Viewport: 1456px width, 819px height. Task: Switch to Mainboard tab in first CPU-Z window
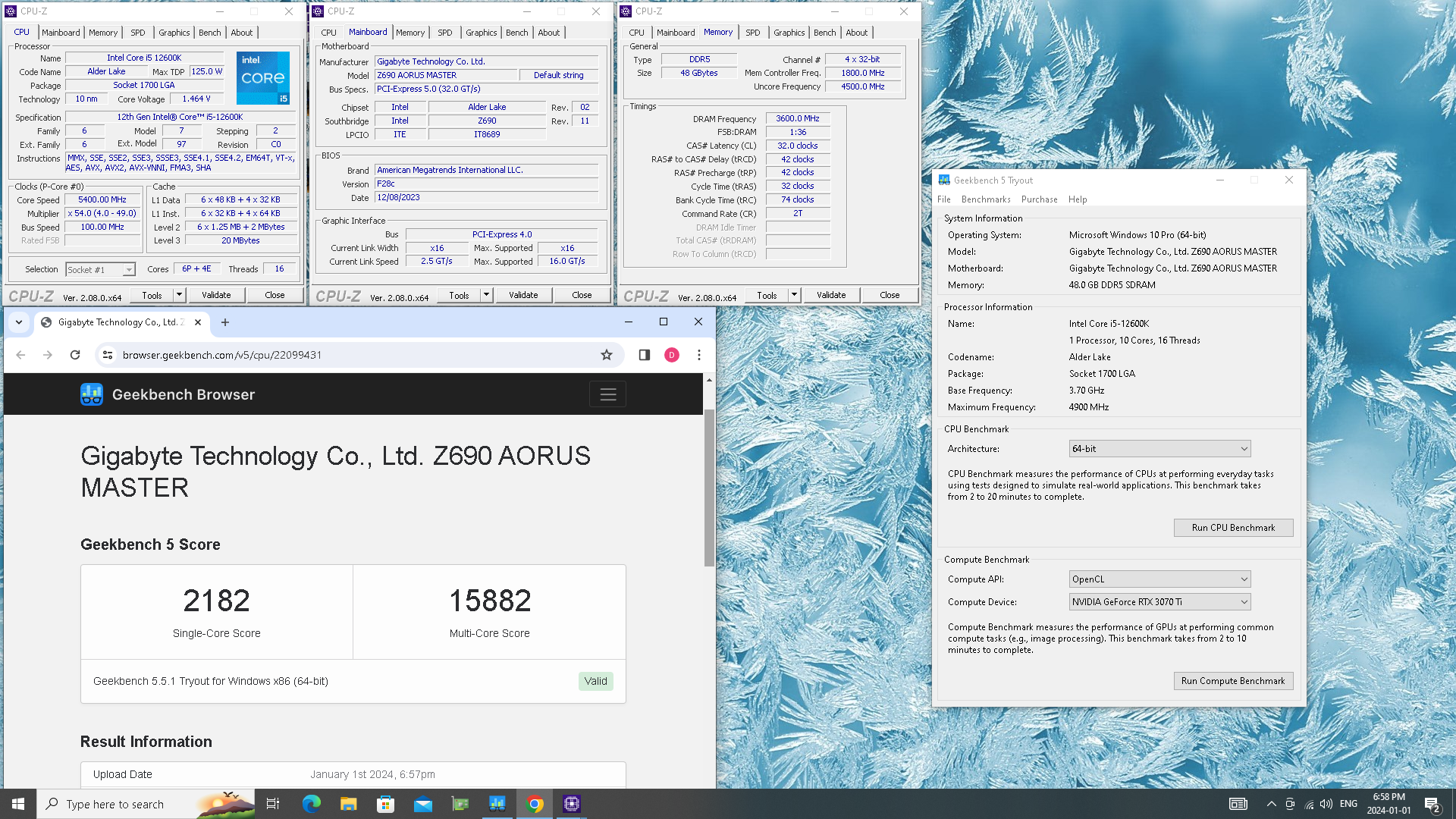61,33
